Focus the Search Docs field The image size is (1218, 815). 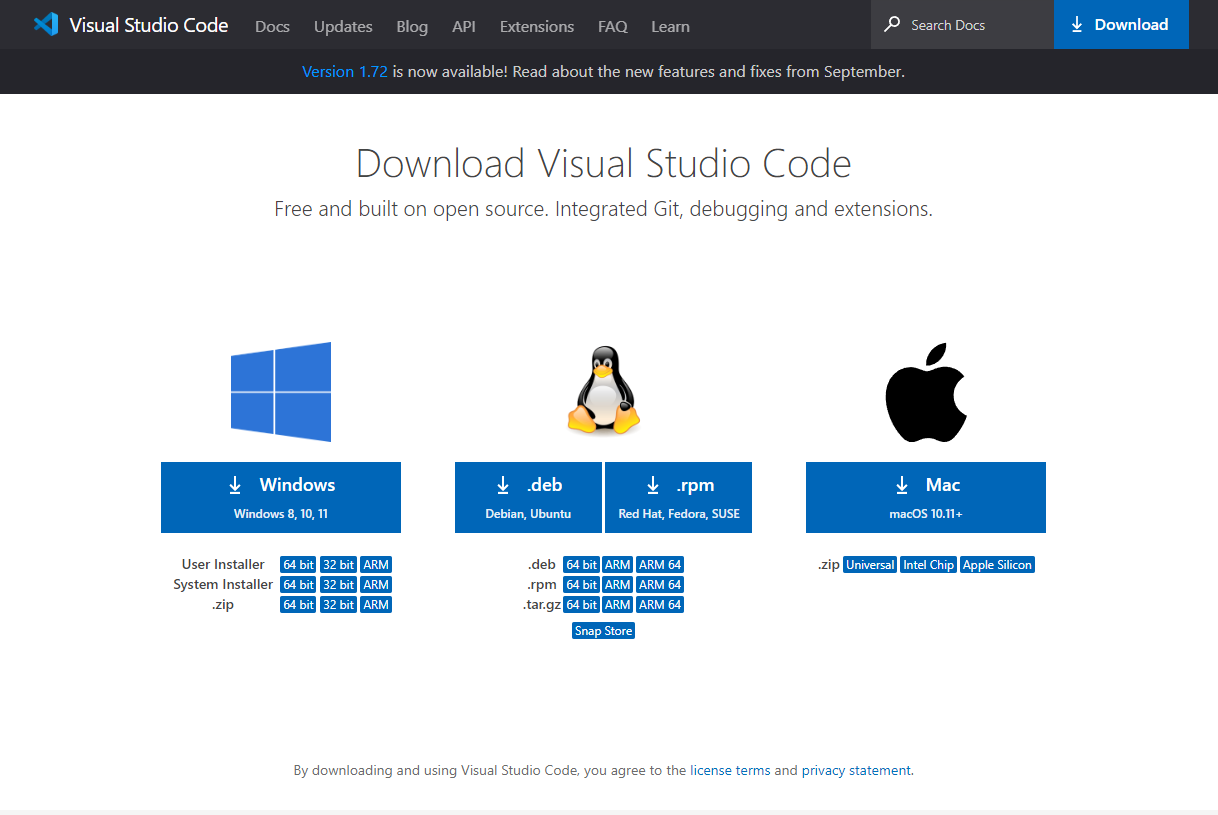click(962, 25)
